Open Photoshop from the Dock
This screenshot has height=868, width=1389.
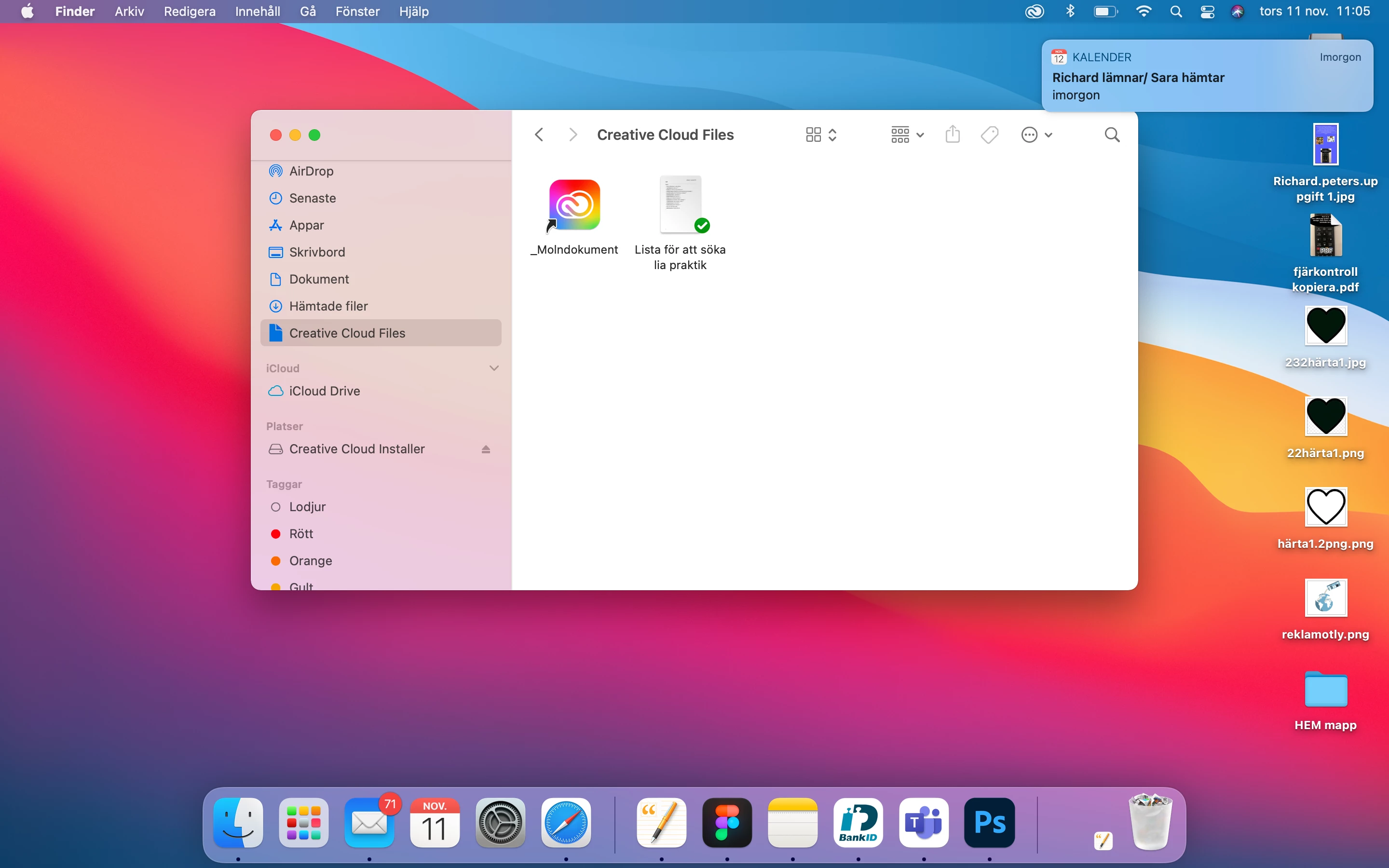click(989, 823)
